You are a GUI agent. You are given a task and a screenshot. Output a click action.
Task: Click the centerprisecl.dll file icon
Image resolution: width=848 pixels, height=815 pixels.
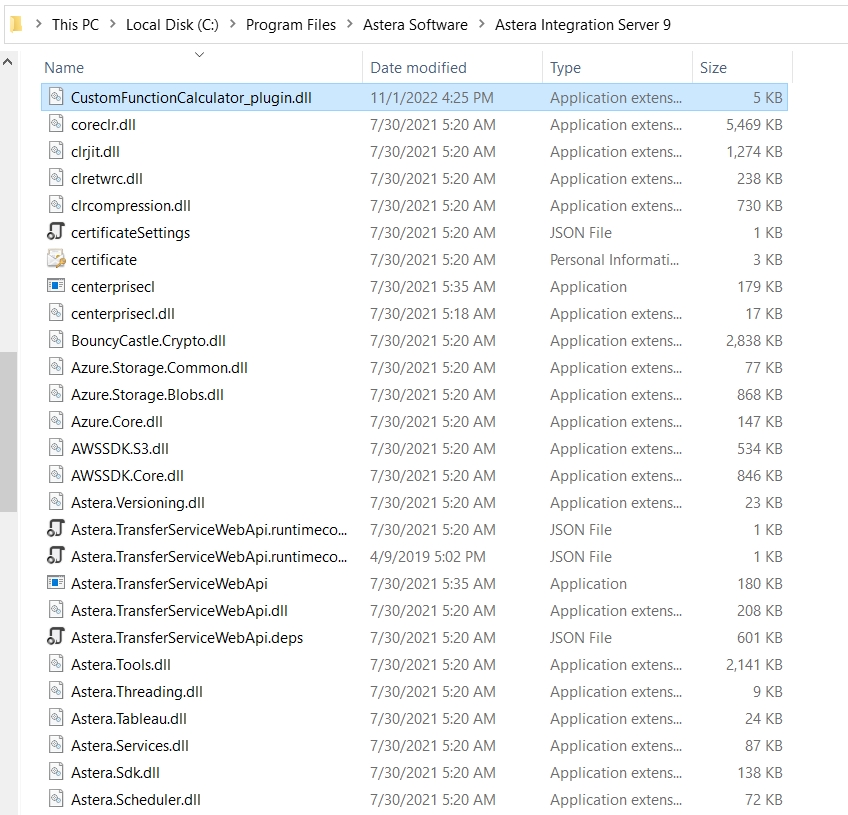click(x=56, y=313)
